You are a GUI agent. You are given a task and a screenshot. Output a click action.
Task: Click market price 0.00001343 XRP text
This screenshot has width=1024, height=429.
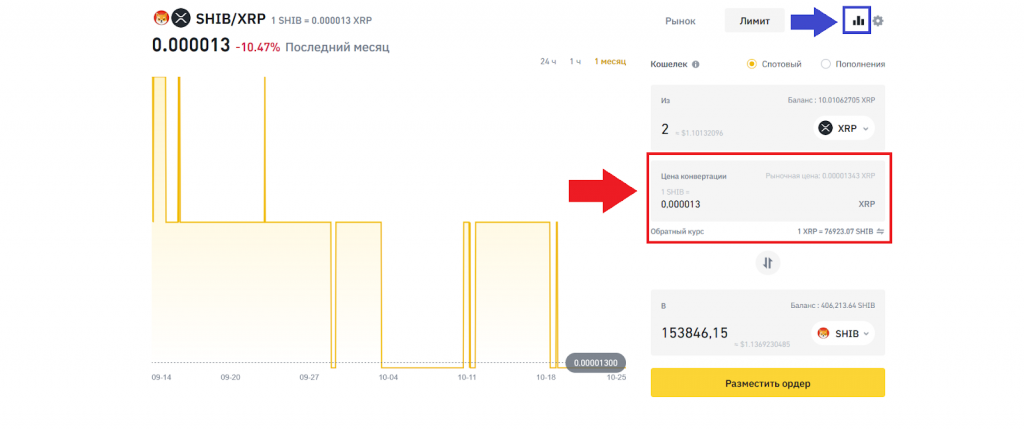(821, 176)
